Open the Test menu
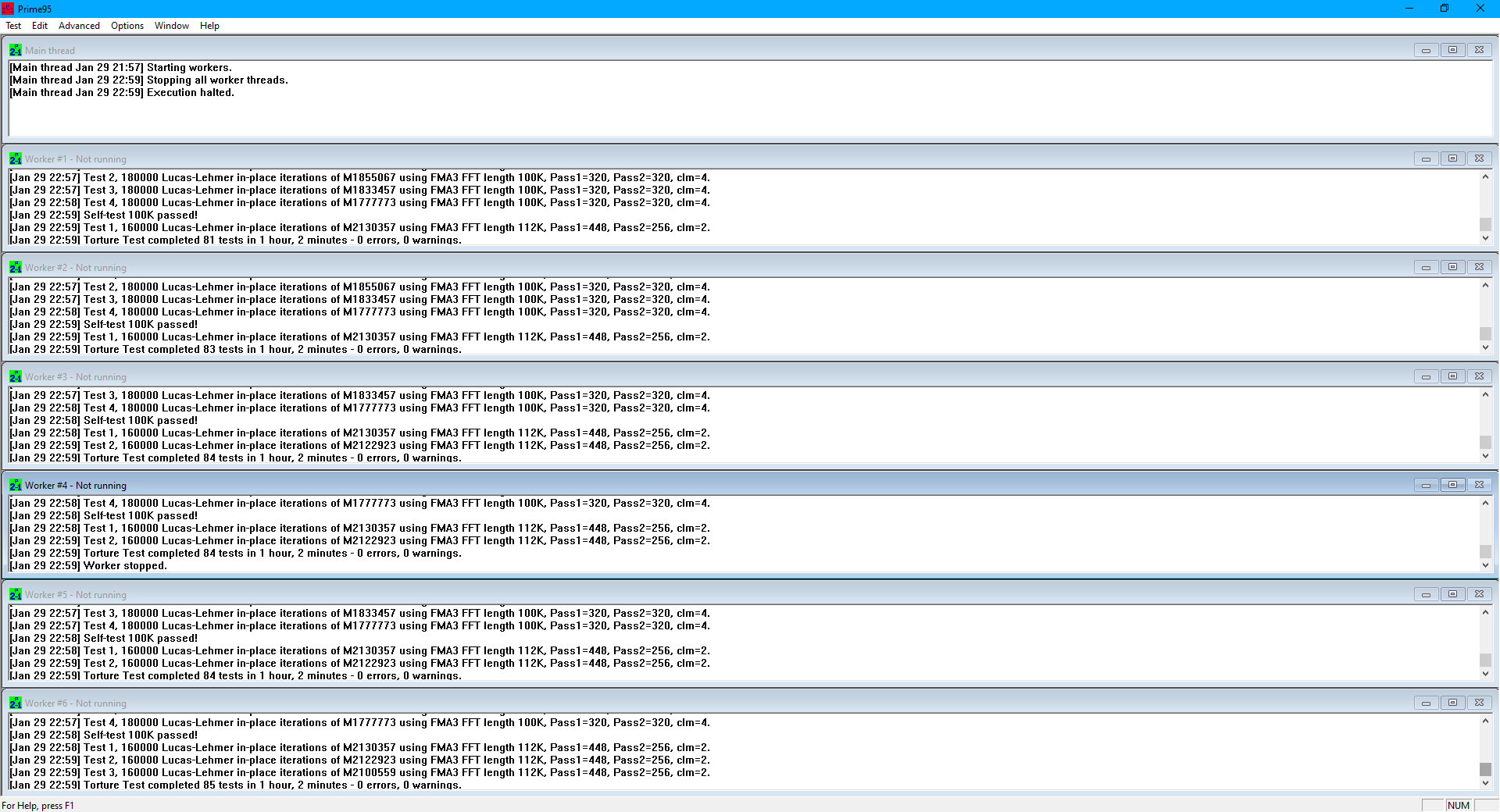 13,26
